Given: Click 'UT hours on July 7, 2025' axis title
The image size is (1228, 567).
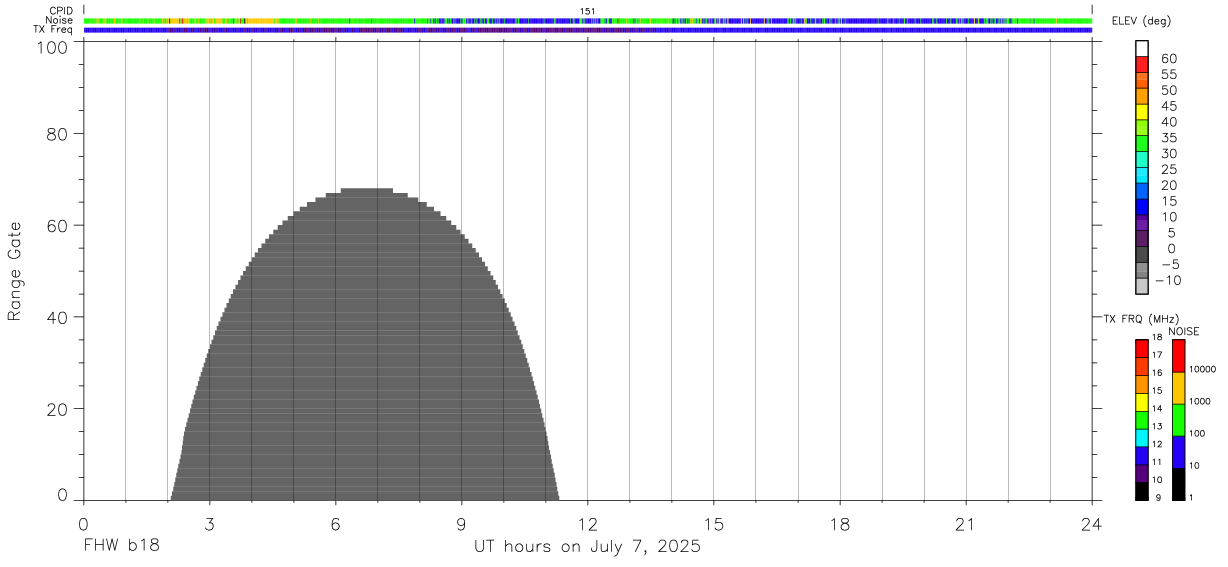Looking at the screenshot, I should [587, 547].
